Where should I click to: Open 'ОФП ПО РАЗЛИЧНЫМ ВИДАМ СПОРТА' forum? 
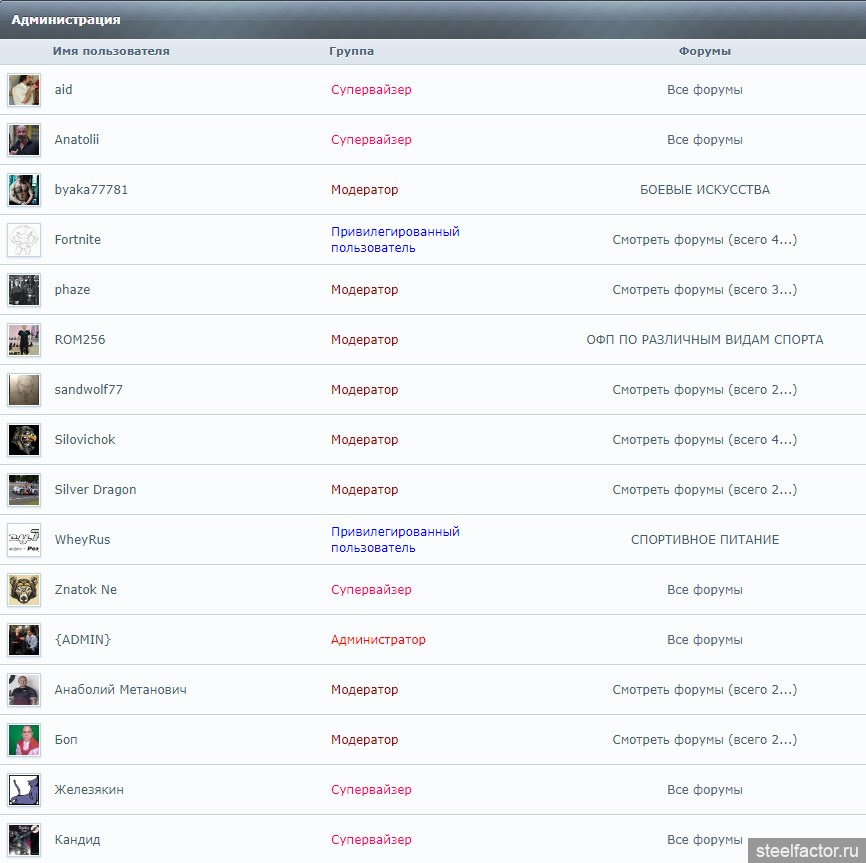(704, 340)
